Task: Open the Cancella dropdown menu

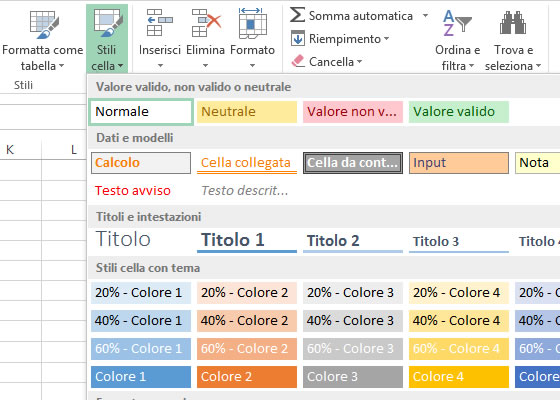Action: (327, 61)
